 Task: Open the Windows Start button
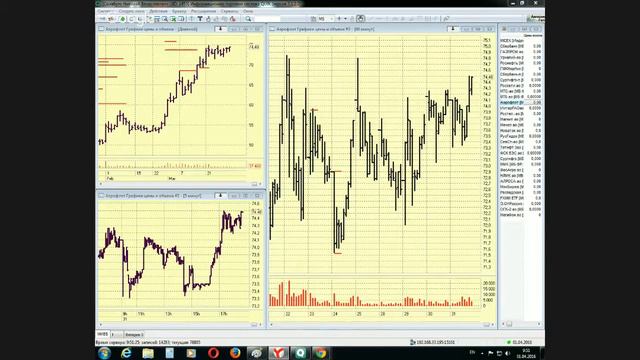point(104,353)
